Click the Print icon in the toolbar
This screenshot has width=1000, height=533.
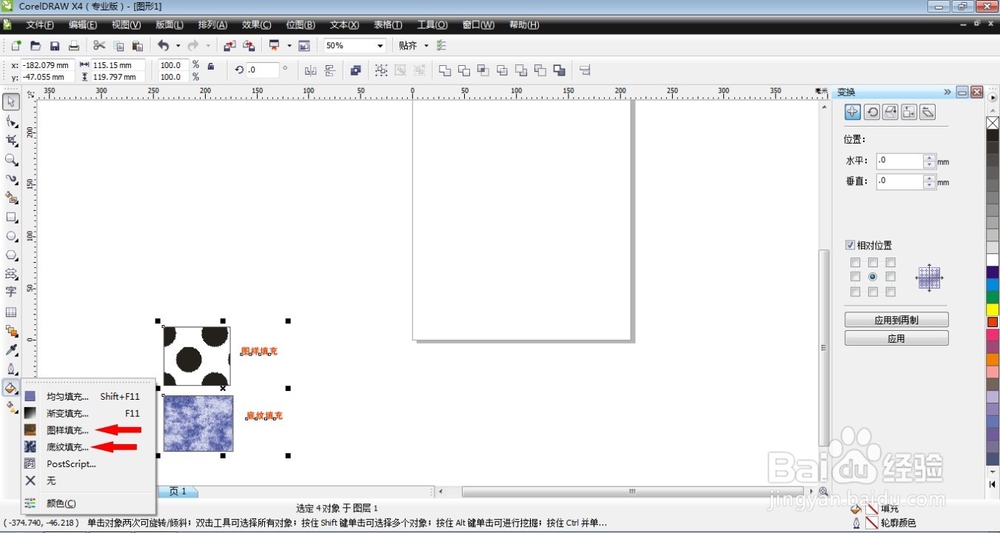[74, 45]
